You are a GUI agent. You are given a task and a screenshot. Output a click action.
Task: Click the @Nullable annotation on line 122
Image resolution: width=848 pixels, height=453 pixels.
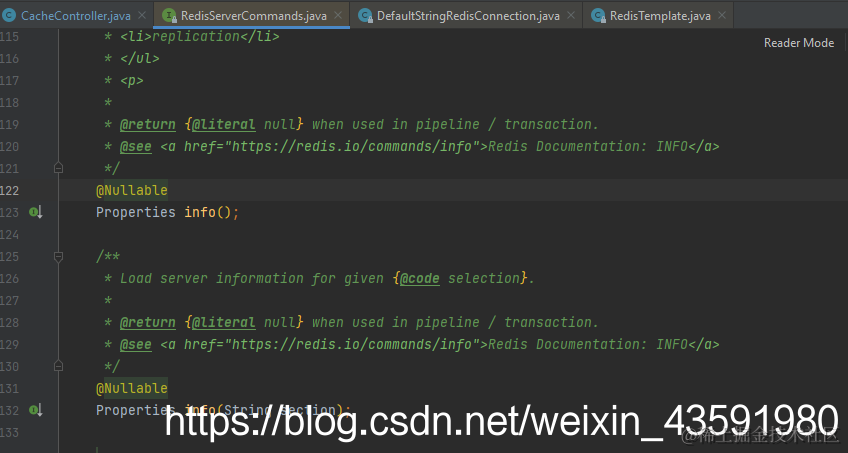click(x=132, y=190)
